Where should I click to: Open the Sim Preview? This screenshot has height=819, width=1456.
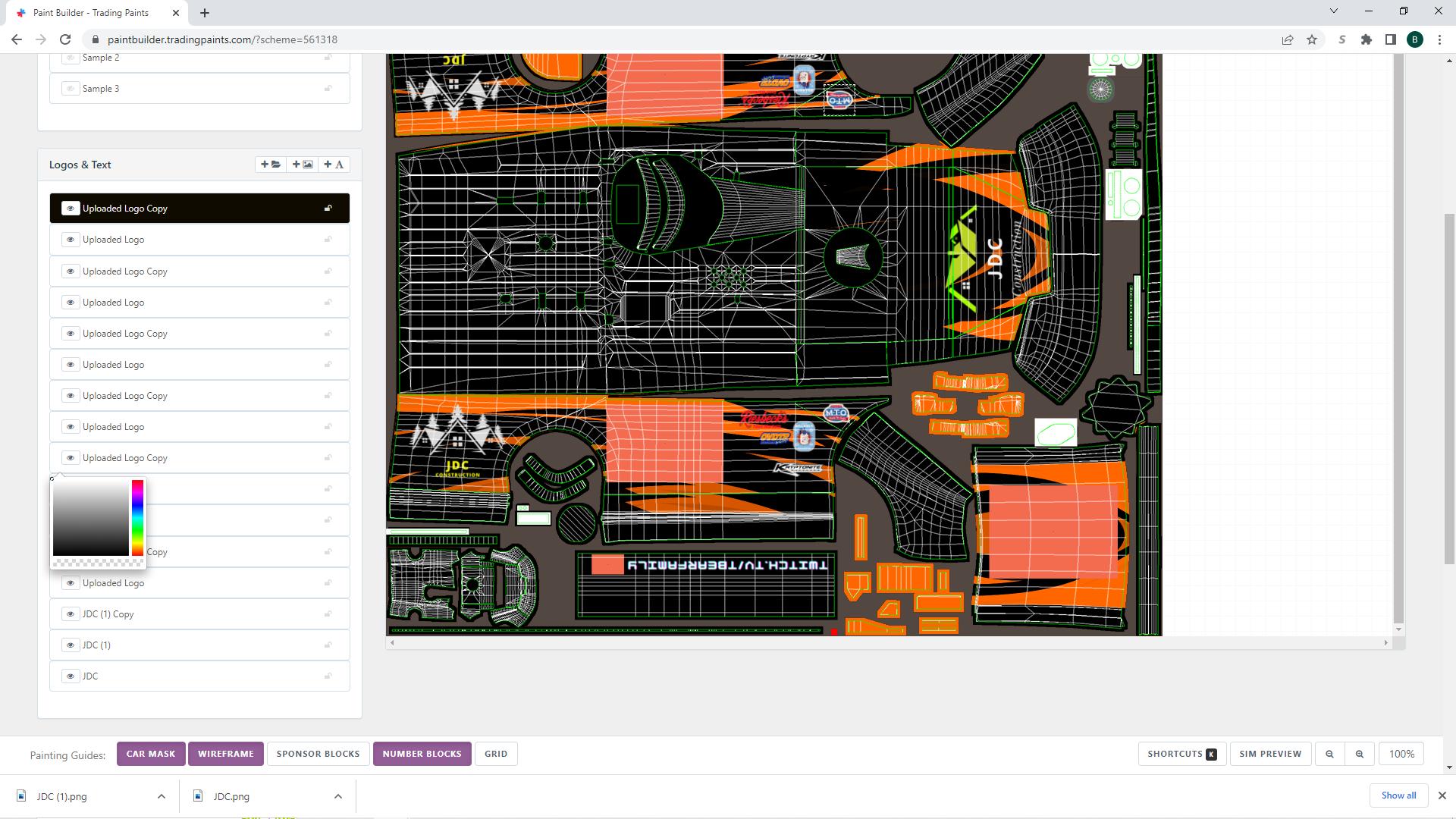pyautogui.click(x=1270, y=754)
